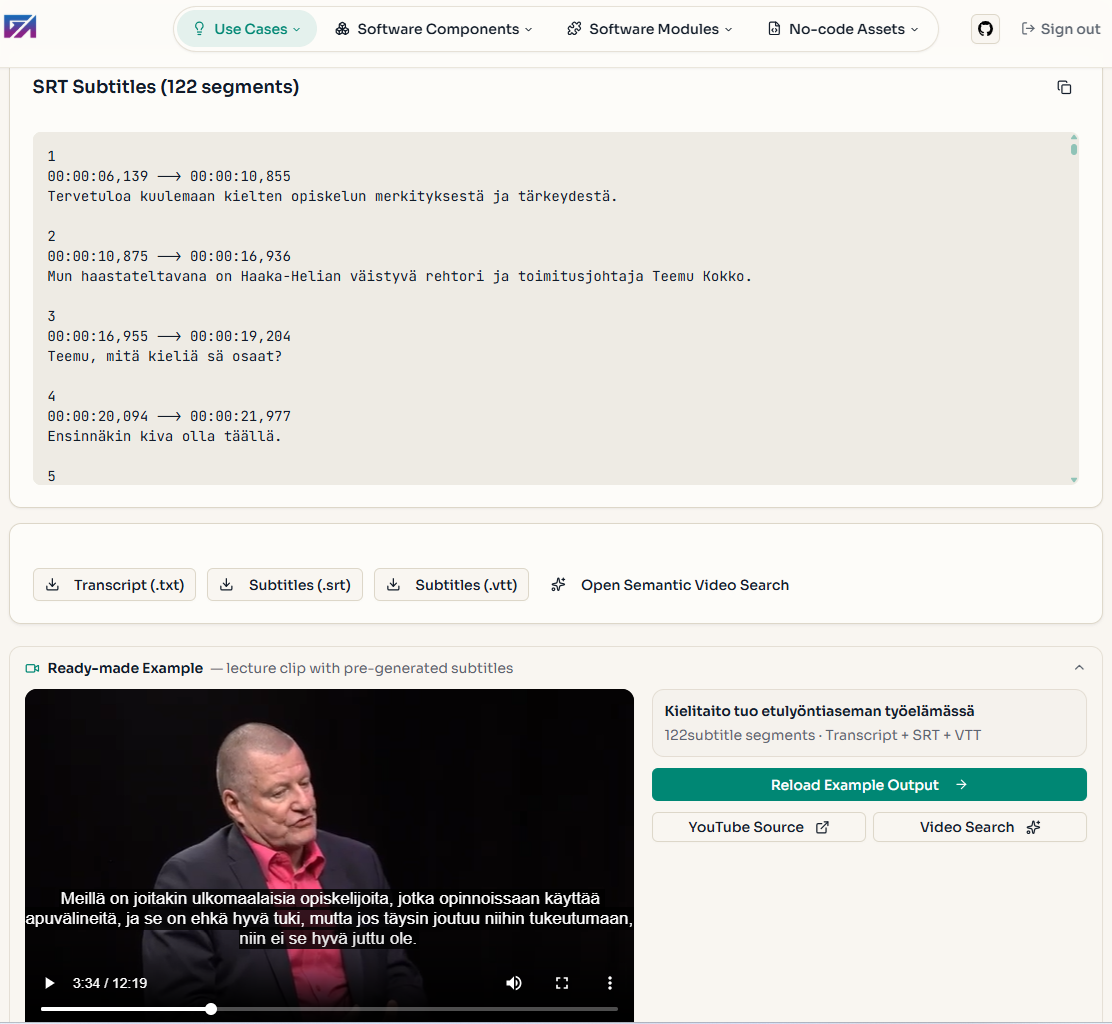This screenshot has height=1024, width=1112.
Task: Seek using the video progress bar
Action: 329,1009
